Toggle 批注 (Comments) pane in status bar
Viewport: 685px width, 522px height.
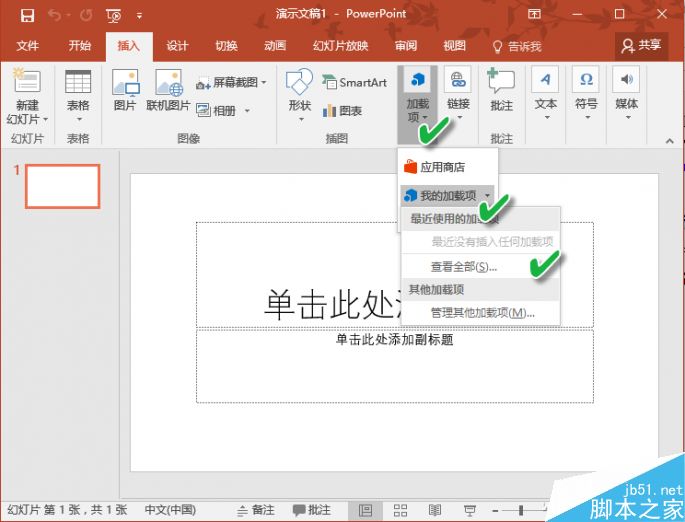click(312, 510)
